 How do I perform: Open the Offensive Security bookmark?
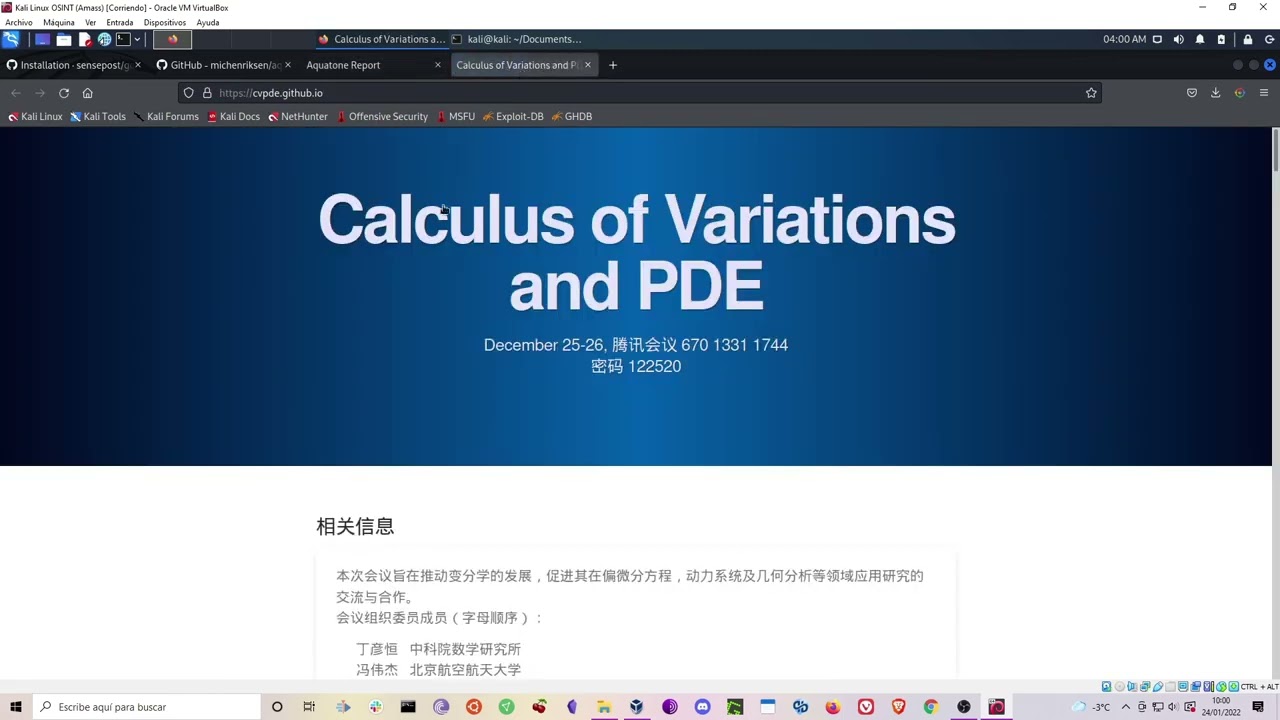[382, 117]
